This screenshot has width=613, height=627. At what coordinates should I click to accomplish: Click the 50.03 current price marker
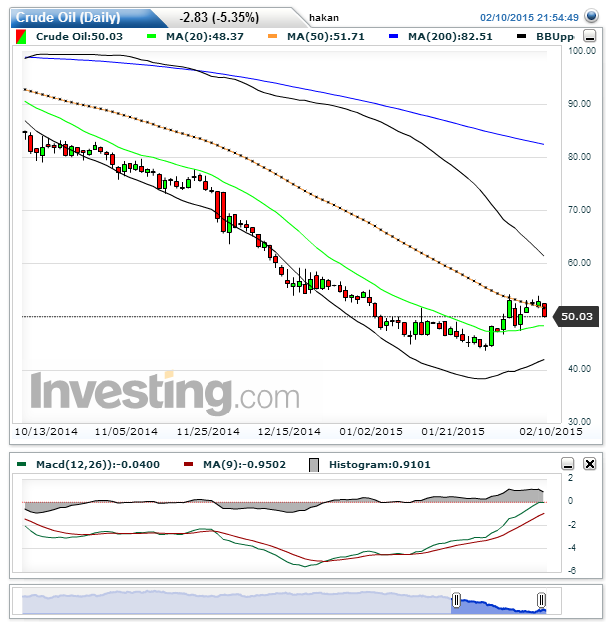pos(576,316)
